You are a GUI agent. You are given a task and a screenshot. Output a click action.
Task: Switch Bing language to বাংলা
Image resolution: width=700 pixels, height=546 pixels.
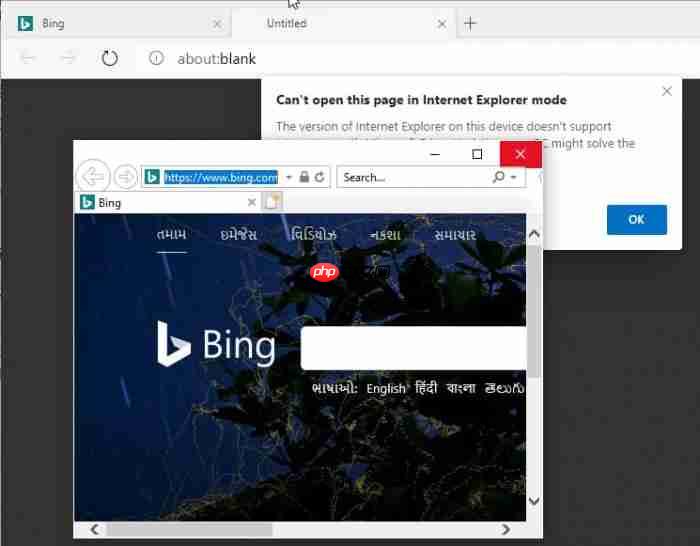[x=461, y=388]
